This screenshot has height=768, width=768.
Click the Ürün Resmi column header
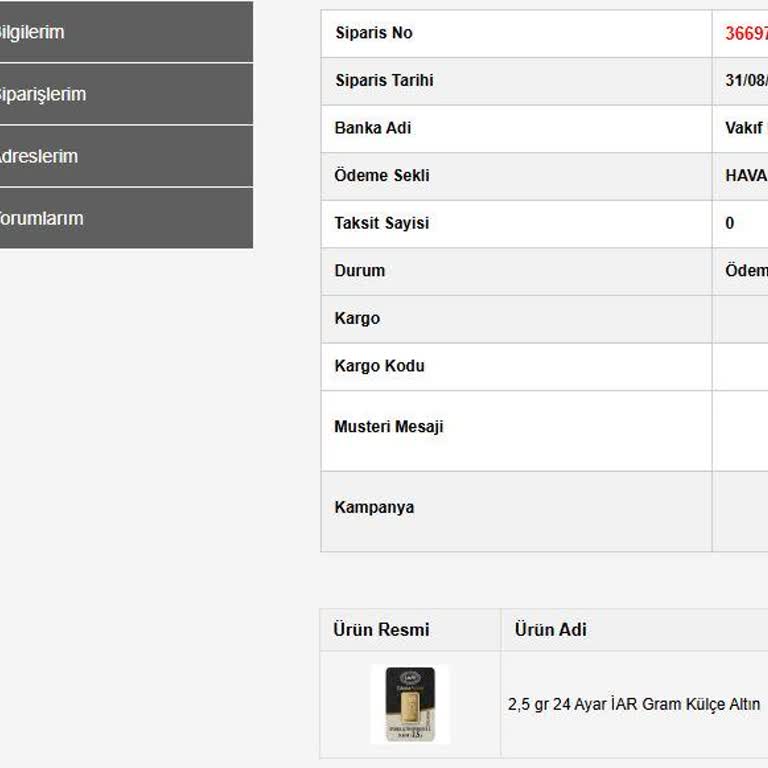coord(381,630)
